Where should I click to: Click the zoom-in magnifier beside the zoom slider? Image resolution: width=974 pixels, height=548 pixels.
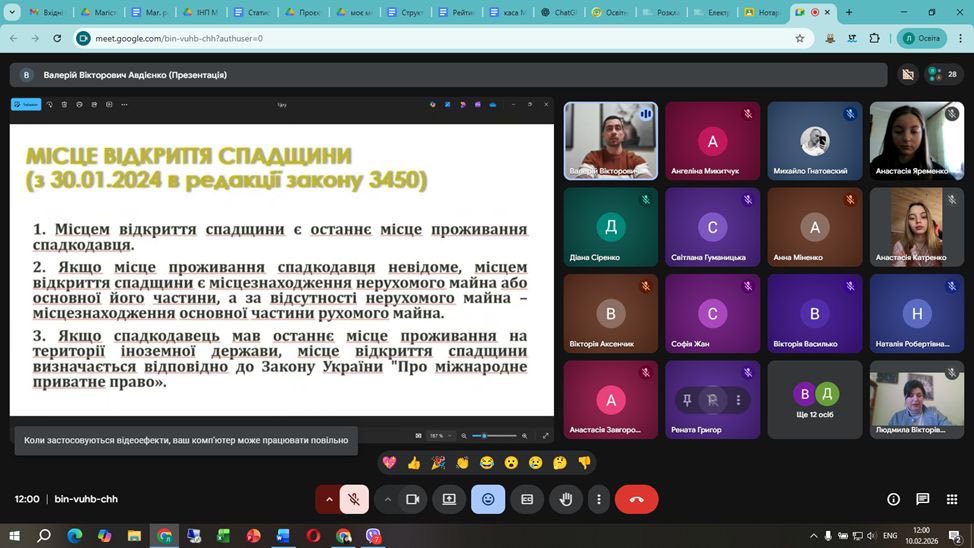524,436
